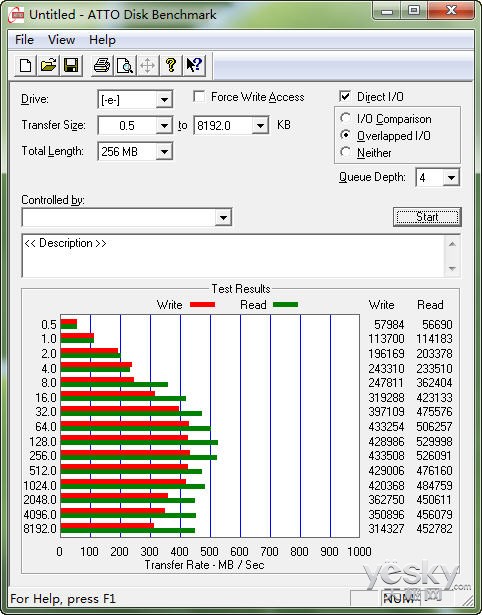Click the green Read legend swatch
Screen dimensions: 482x615
point(285,304)
